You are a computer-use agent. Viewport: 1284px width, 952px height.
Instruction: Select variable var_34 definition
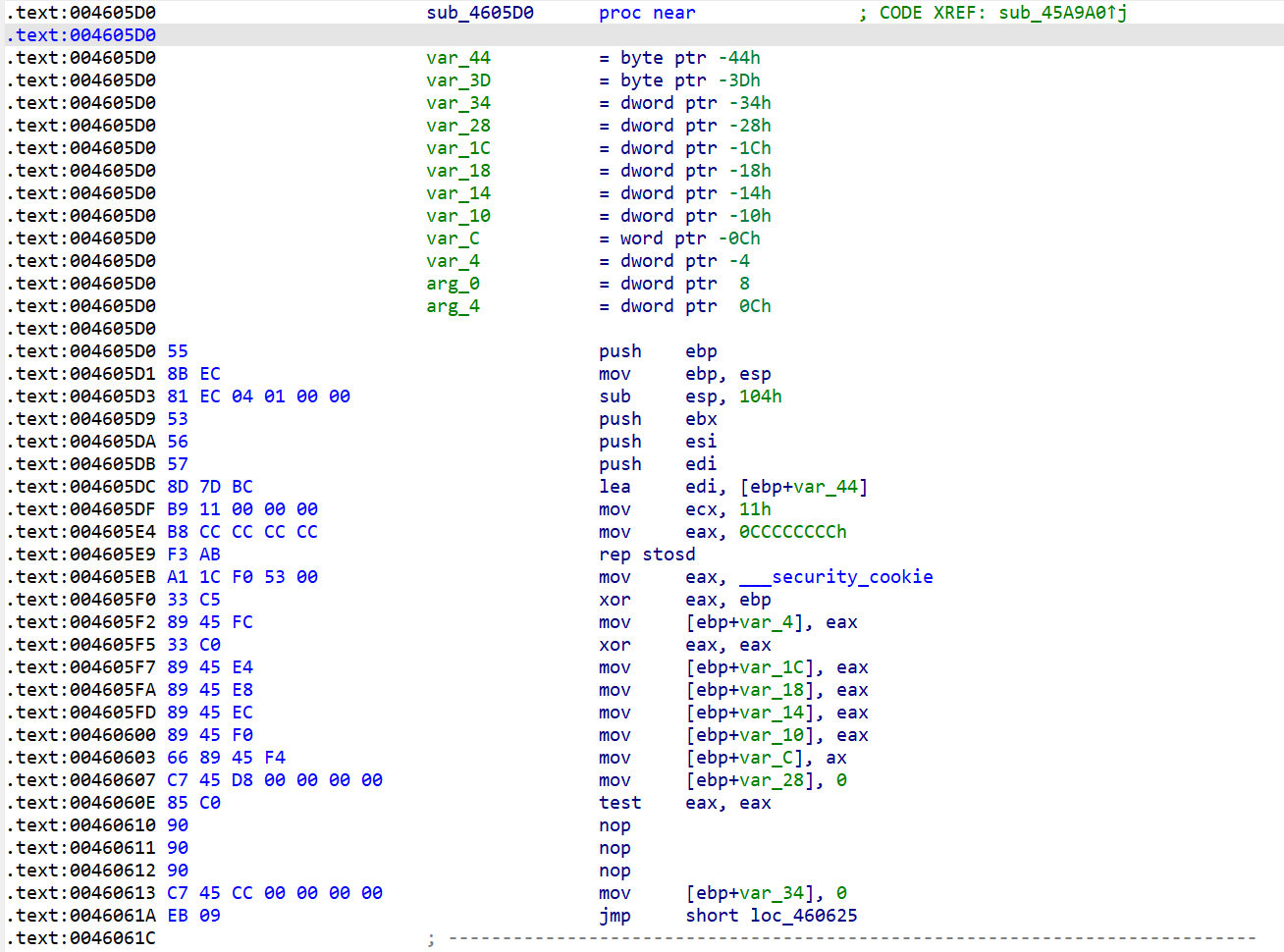(458, 103)
